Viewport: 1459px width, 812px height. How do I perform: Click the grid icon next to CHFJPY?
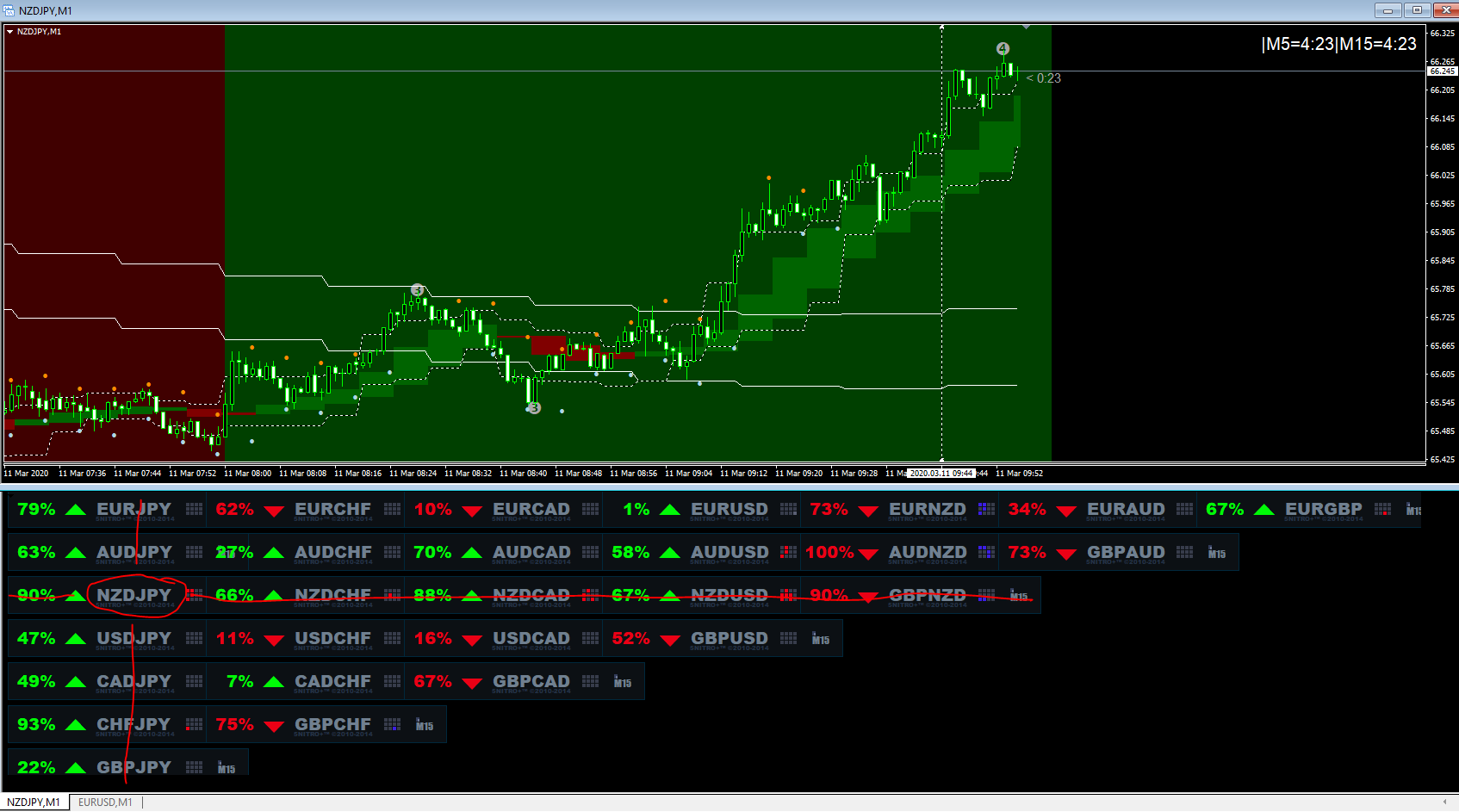(x=195, y=724)
